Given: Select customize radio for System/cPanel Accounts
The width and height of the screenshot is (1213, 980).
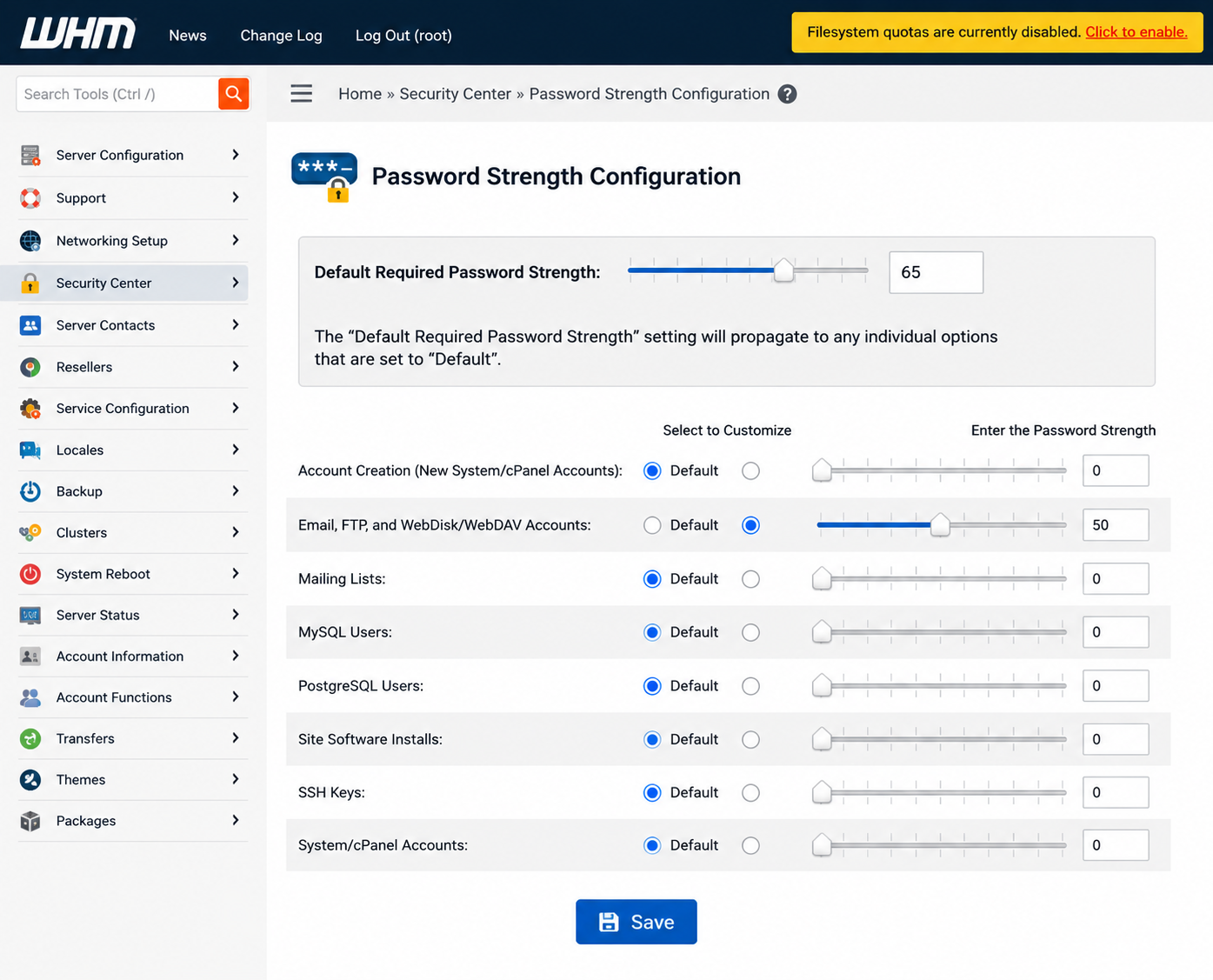Looking at the screenshot, I should coord(750,845).
